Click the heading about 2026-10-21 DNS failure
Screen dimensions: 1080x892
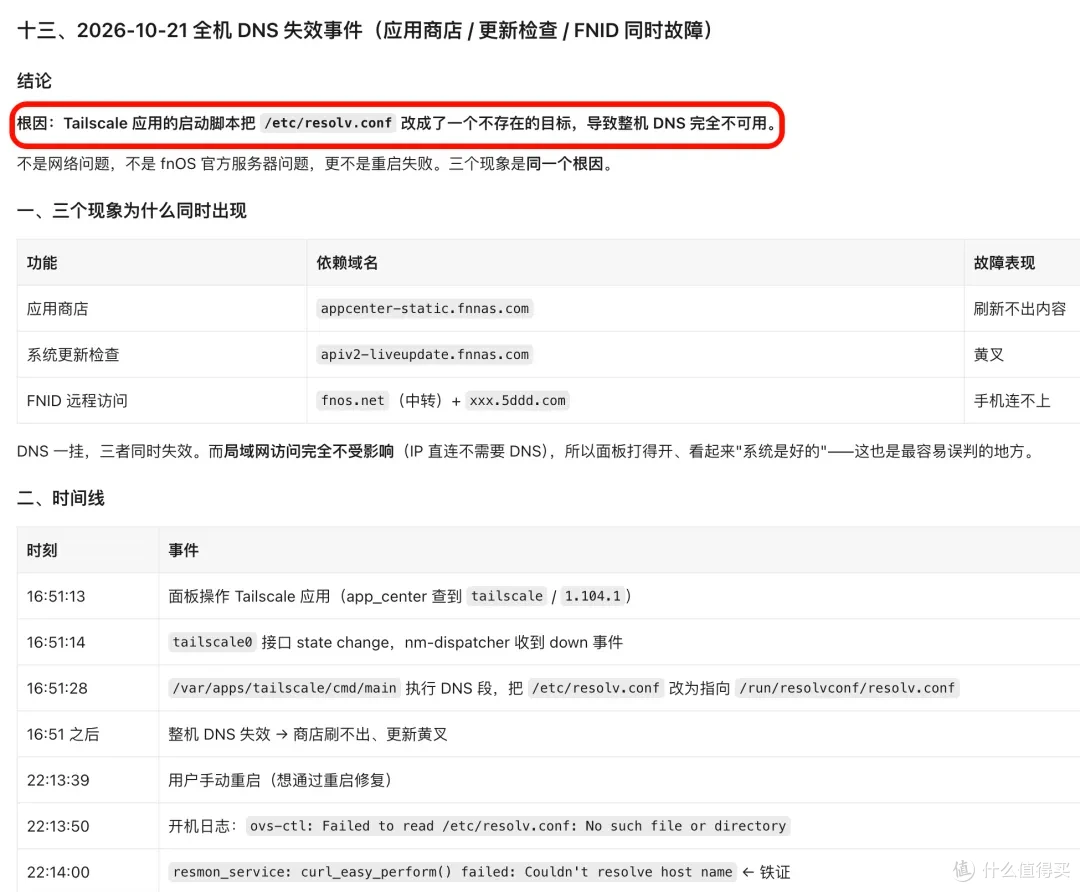point(364,30)
